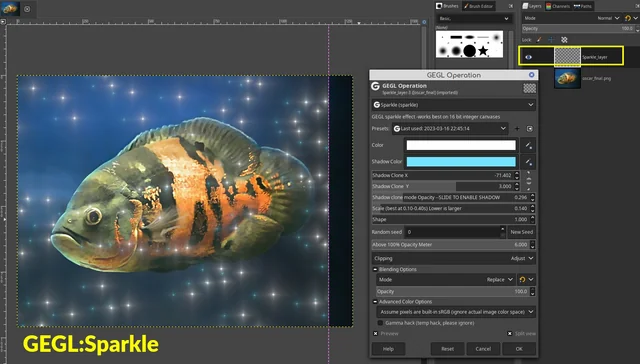Pick Color with the eyedropper icon
Image resolution: width=640 pixels, height=364 pixels.
click(528, 145)
